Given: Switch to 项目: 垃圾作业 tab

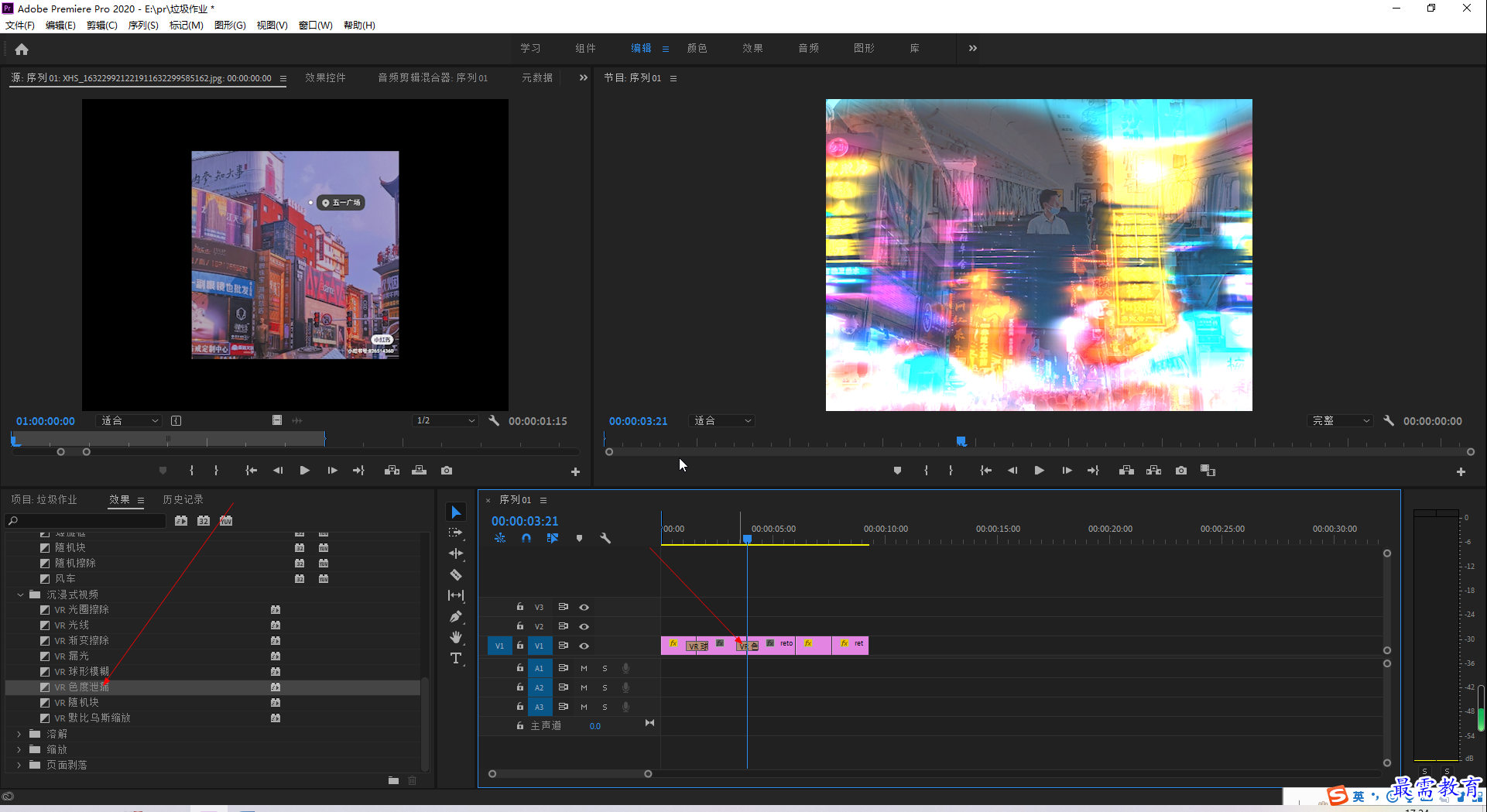Looking at the screenshot, I should 44,499.
